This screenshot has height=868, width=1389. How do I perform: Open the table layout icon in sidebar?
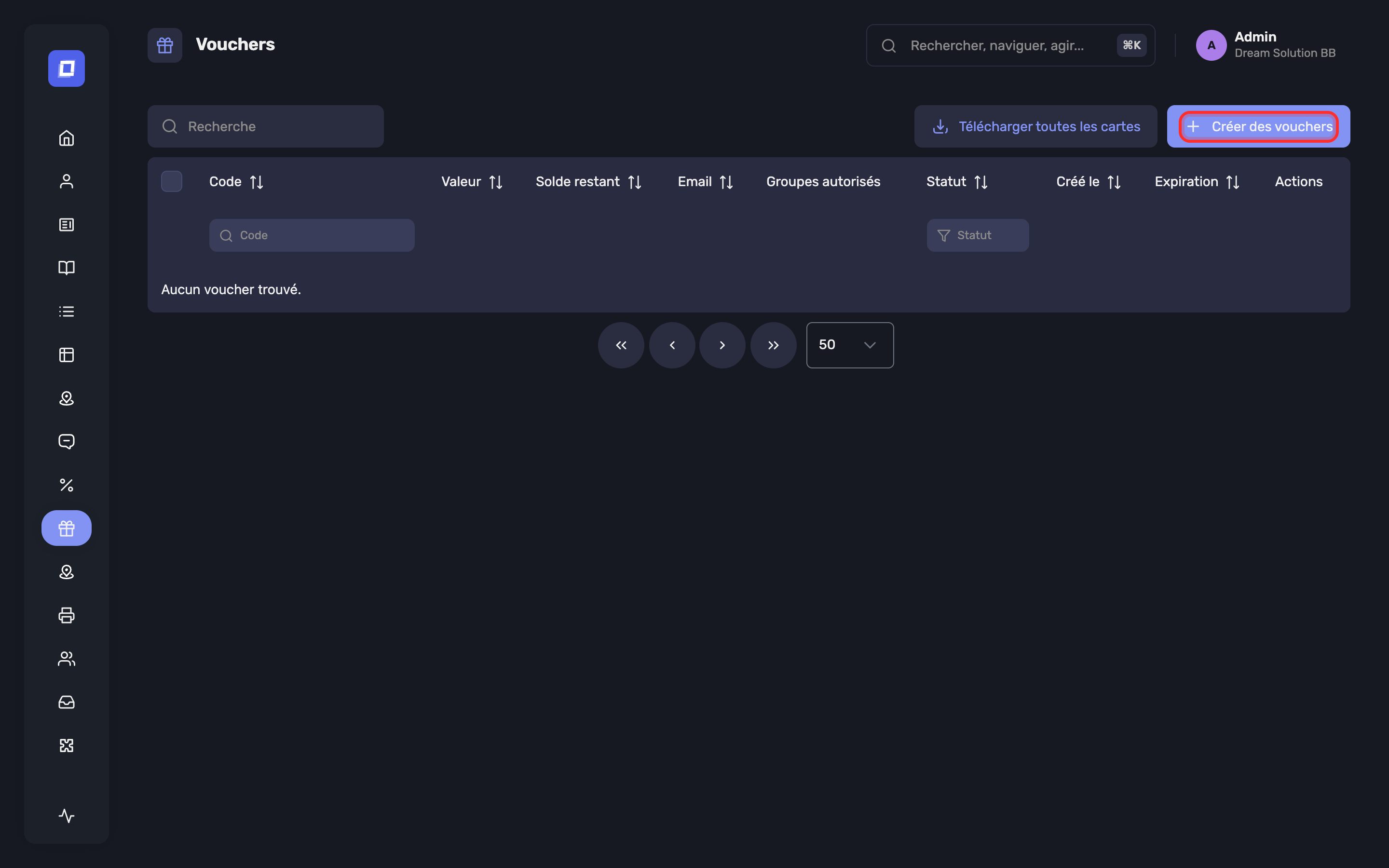[x=67, y=355]
